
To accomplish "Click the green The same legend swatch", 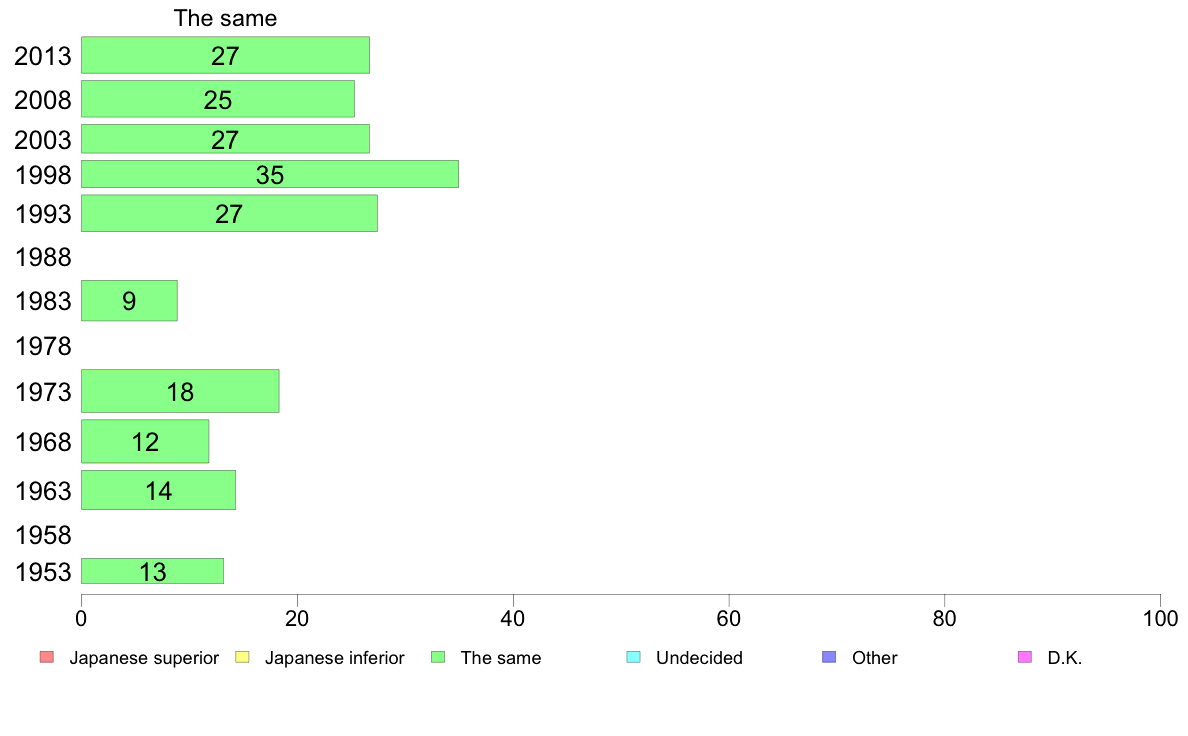I will coord(438,657).
